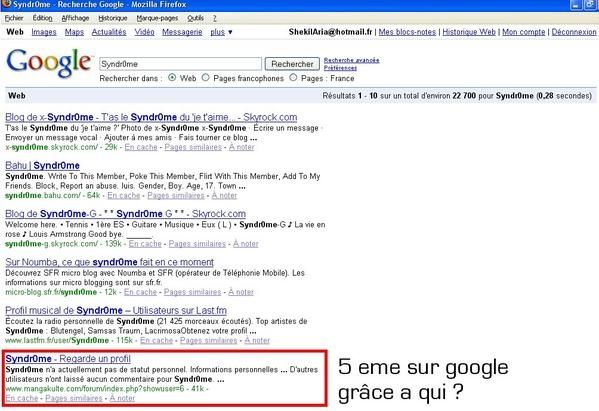Go to Images search
Viewport: 599px width, 411px height.
pyautogui.click(x=44, y=32)
